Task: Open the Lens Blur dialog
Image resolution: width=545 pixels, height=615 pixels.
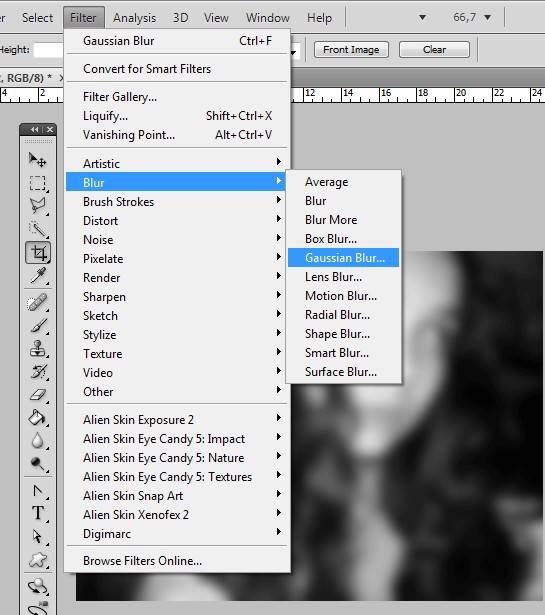Action: coord(343,277)
